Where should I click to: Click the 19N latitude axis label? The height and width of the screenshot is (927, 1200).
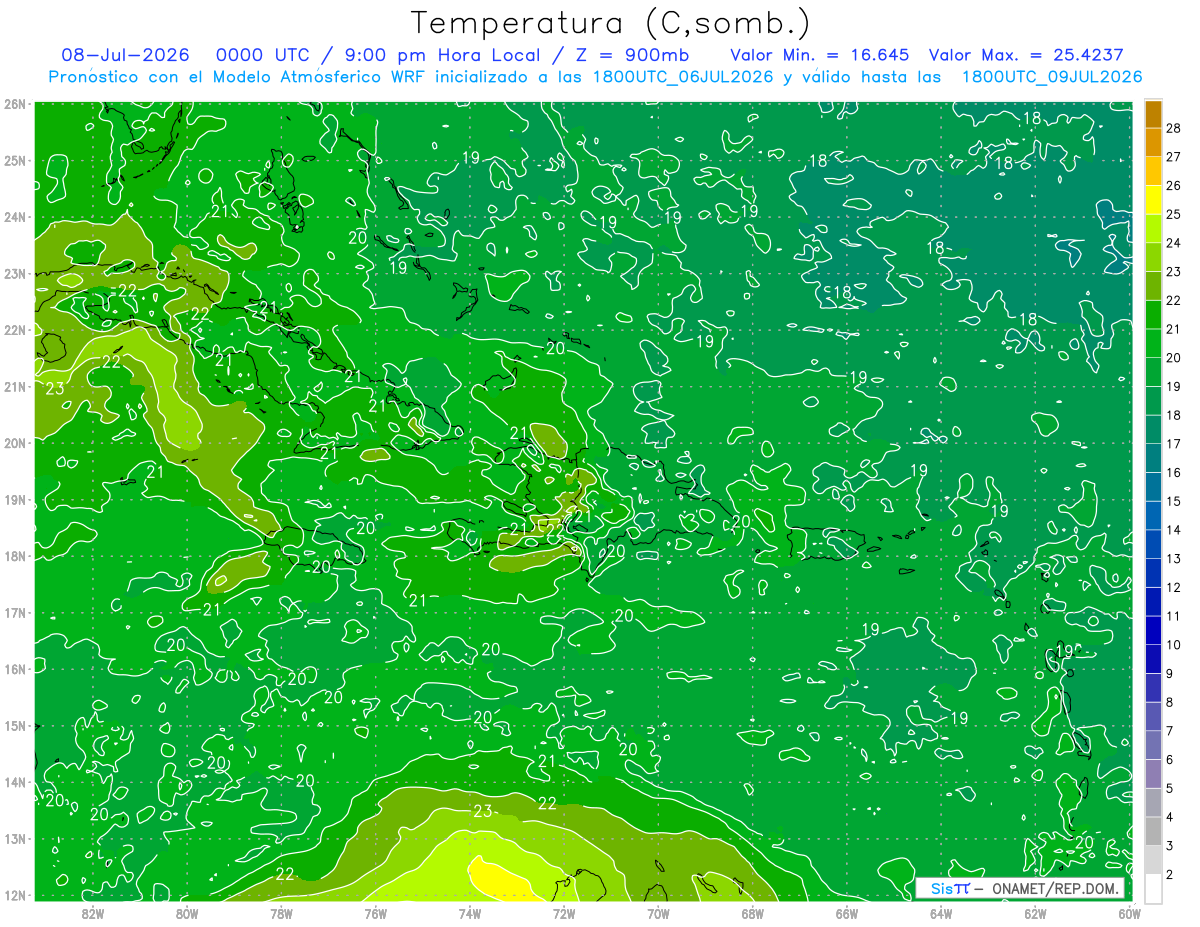14,499
